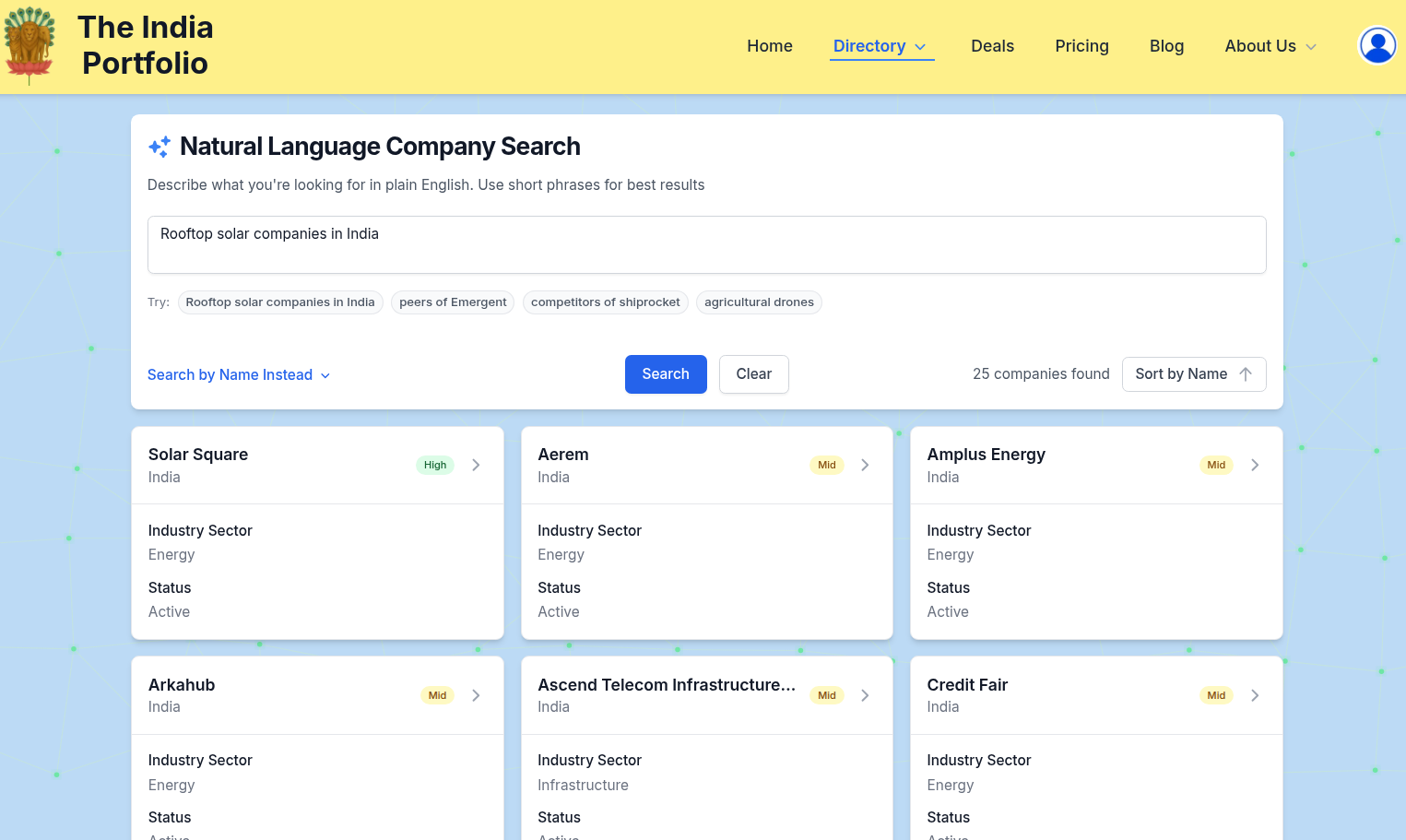The width and height of the screenshot is (1406, 840).
Task: Select Home in the navigation bar
Action: coord(769,45)
